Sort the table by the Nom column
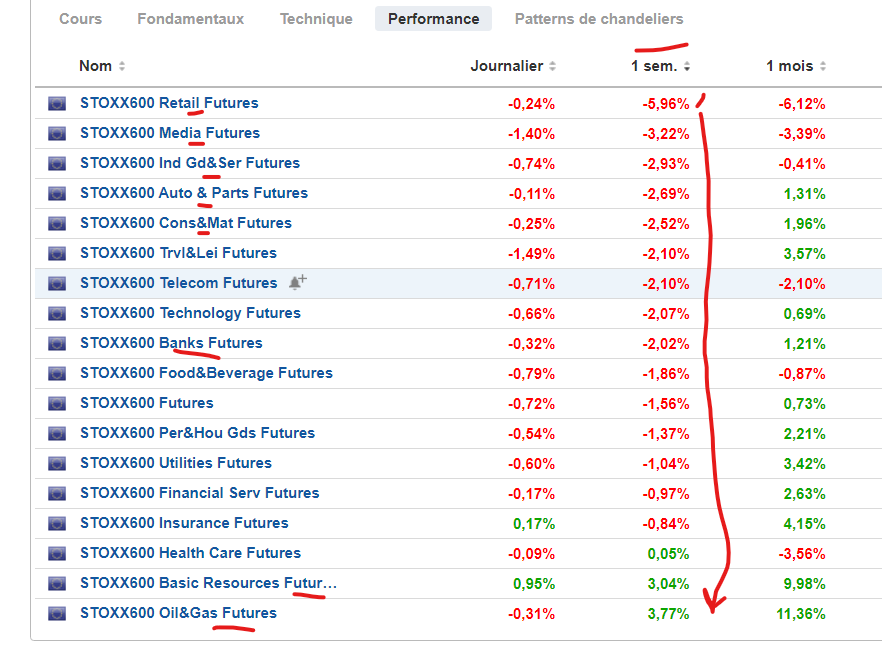Image resolution: width=882 pixels, height=672 pixels. [x=102, y=66]
